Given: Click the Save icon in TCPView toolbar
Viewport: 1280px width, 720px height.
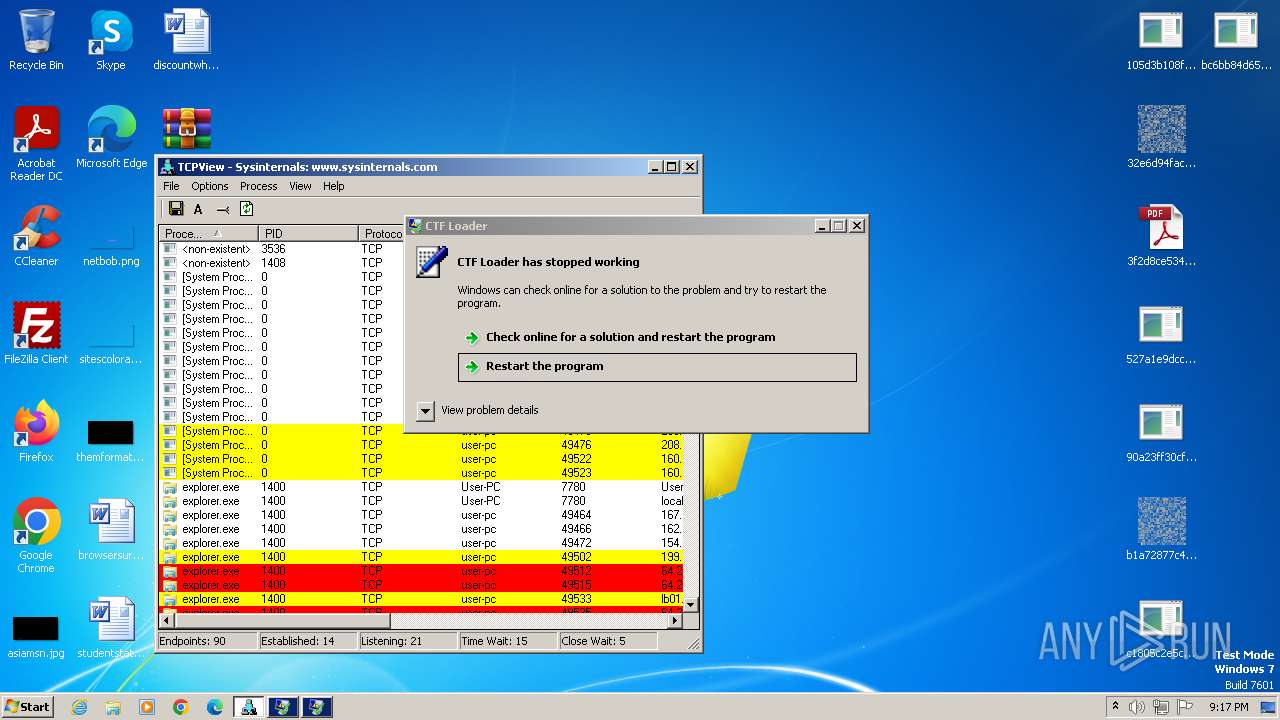Looking at the screenshot, I should (176, 209).
